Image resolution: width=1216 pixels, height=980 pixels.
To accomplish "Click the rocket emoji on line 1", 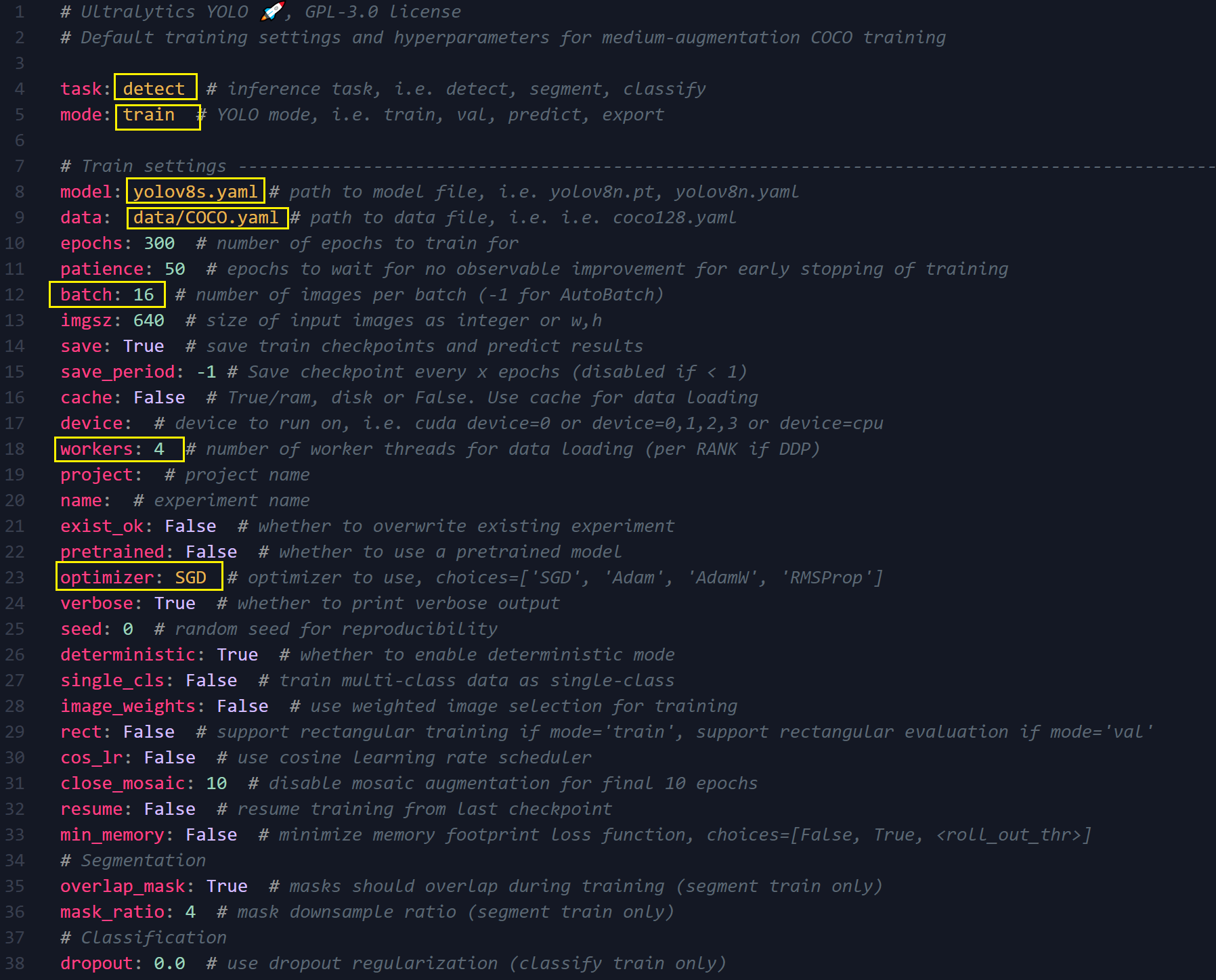I will click(x=273, y=11).
